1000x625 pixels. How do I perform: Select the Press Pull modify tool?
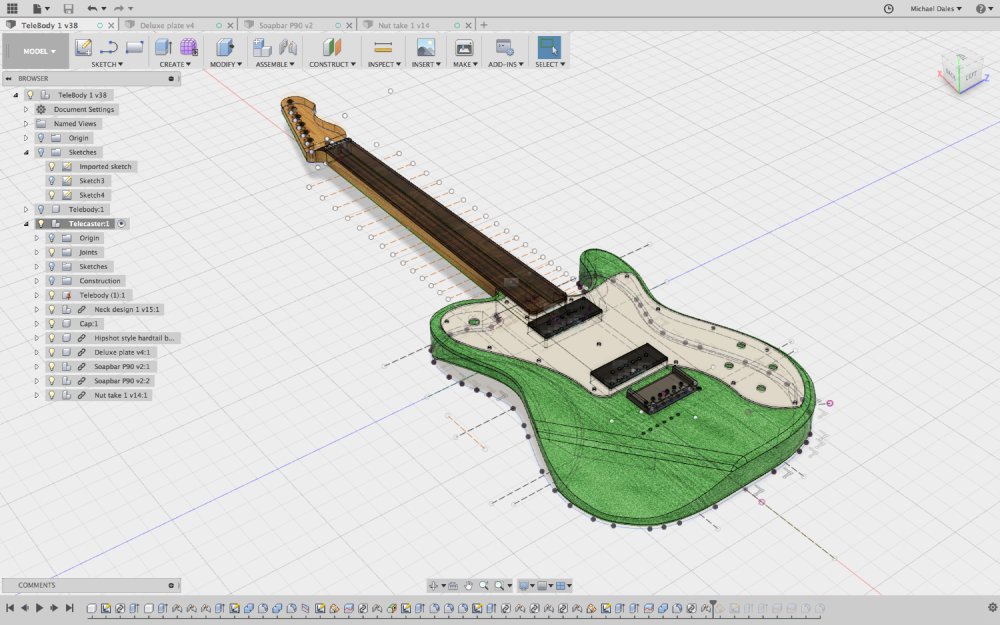pos(224,47)
